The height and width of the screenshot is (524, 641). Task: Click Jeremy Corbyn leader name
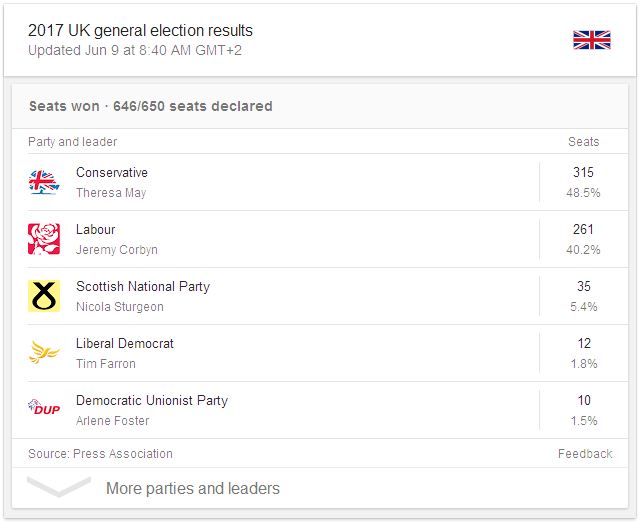[x=117, y=250]
